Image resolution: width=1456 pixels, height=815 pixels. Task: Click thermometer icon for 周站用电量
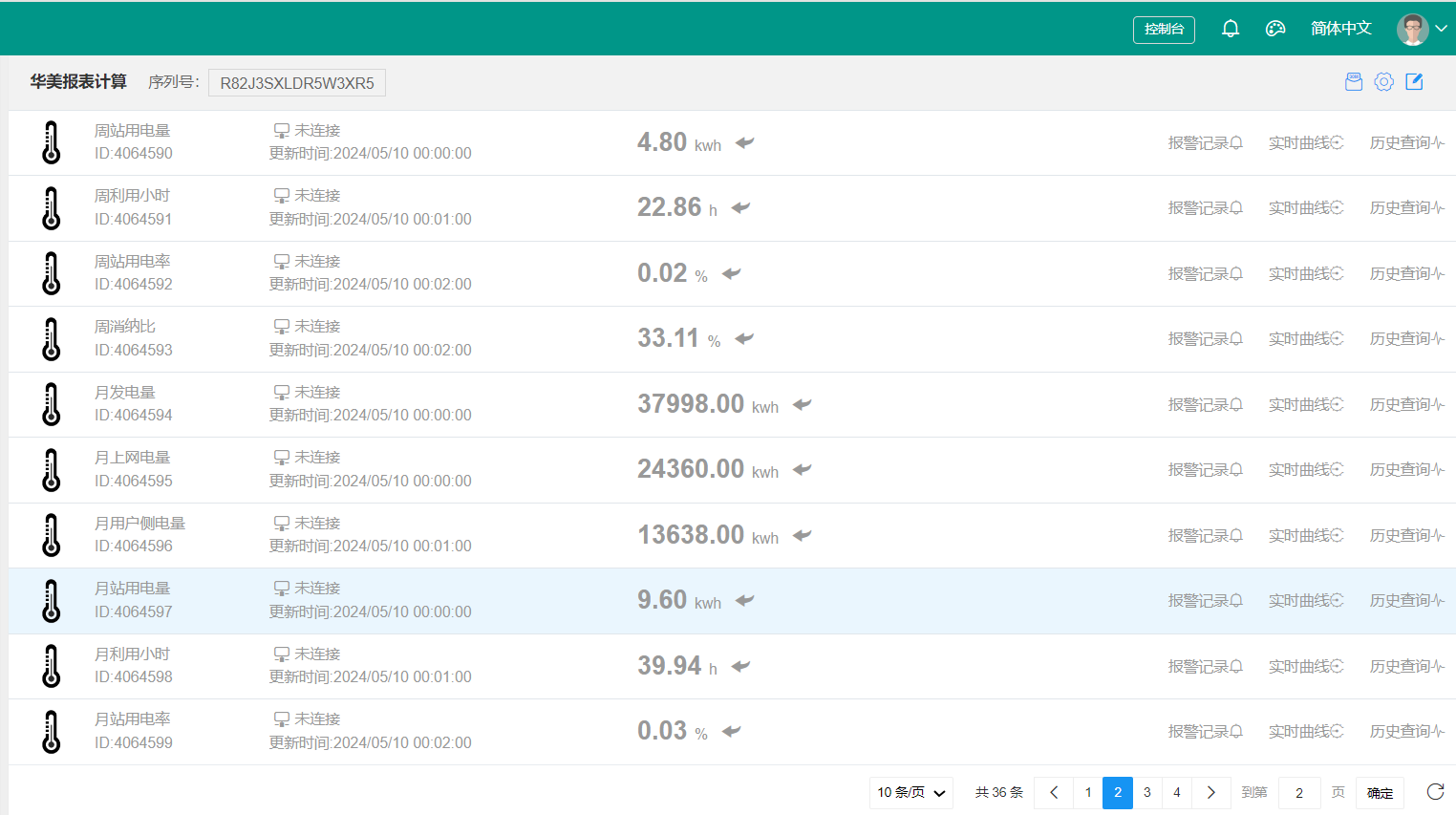pyautogui.click(x=52, y=142)
